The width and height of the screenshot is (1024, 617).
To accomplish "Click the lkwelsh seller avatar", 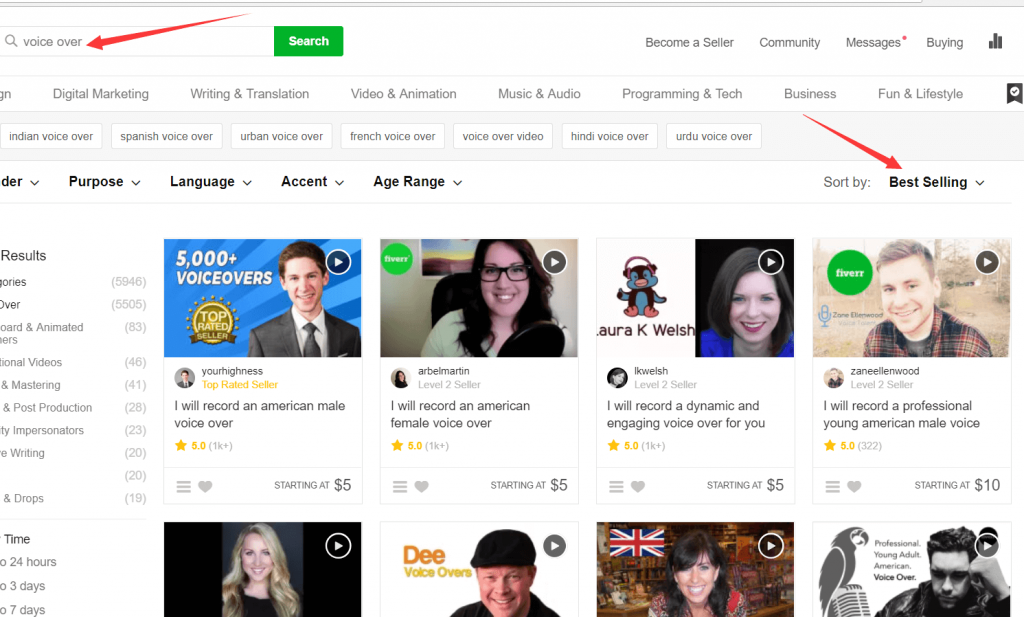I will tap(617, 377).
